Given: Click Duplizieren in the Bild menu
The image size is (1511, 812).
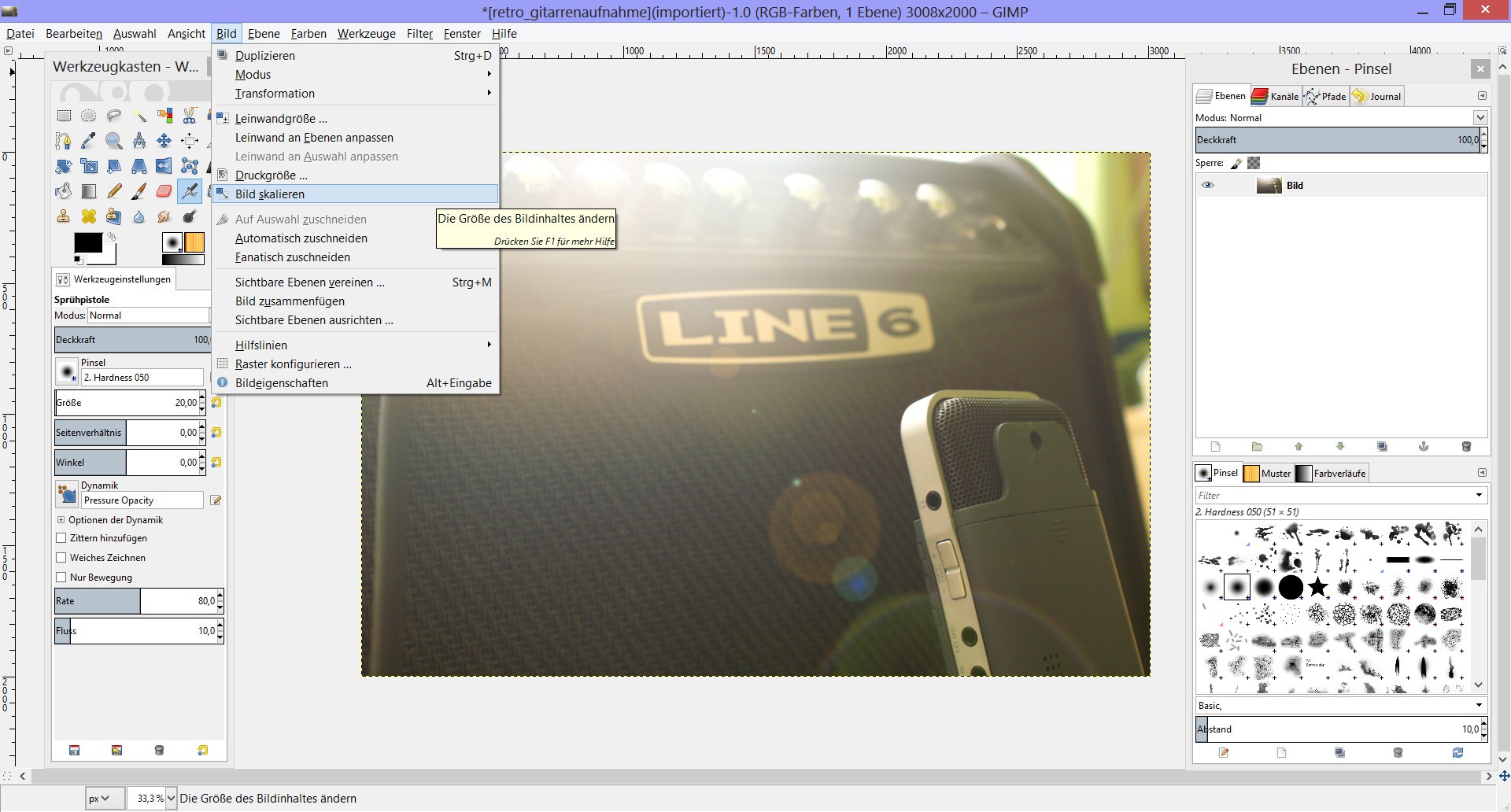Looking at the screenshot, I should 356,56.
